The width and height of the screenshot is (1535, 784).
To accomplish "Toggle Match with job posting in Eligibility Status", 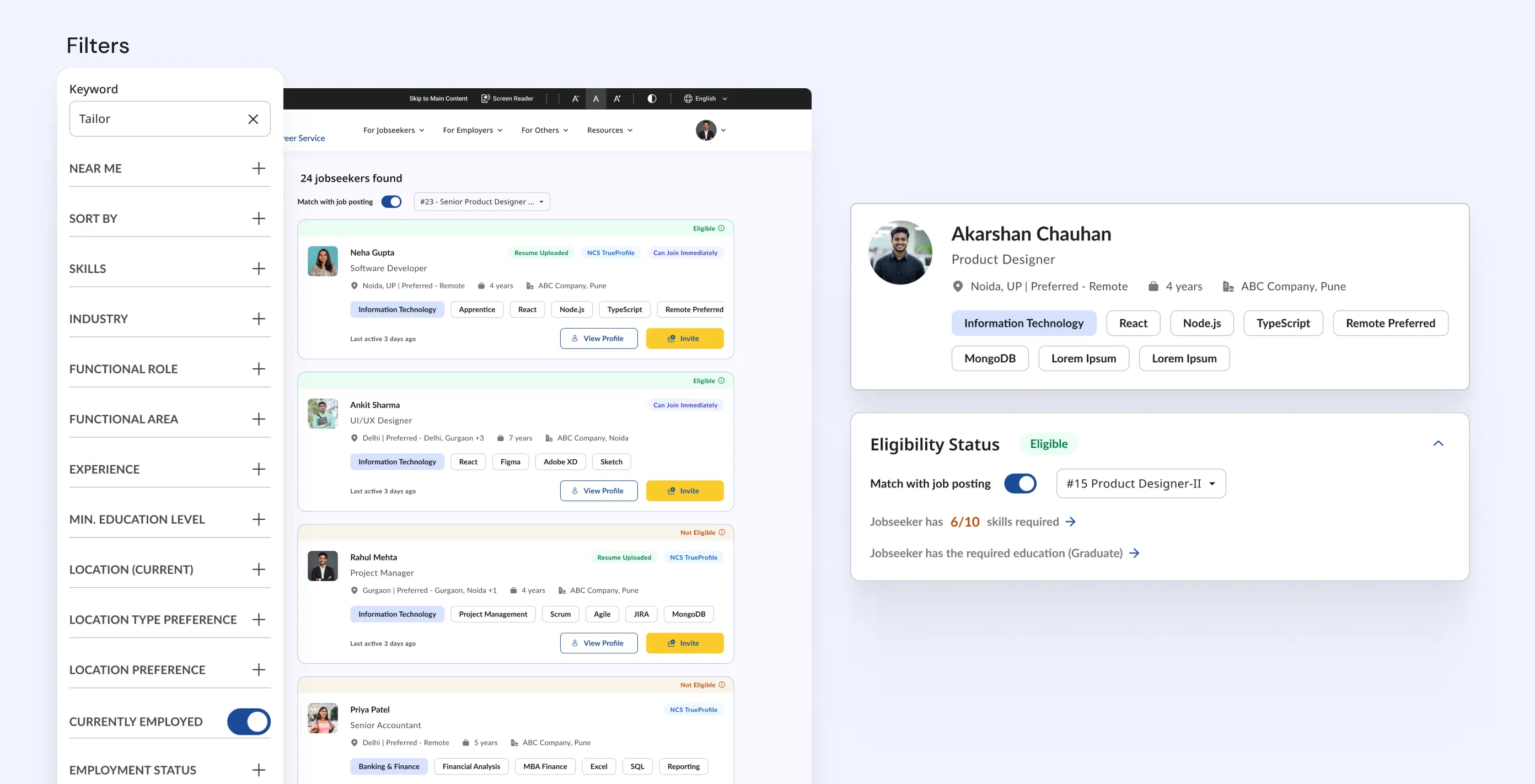I will click(1020, 483).
